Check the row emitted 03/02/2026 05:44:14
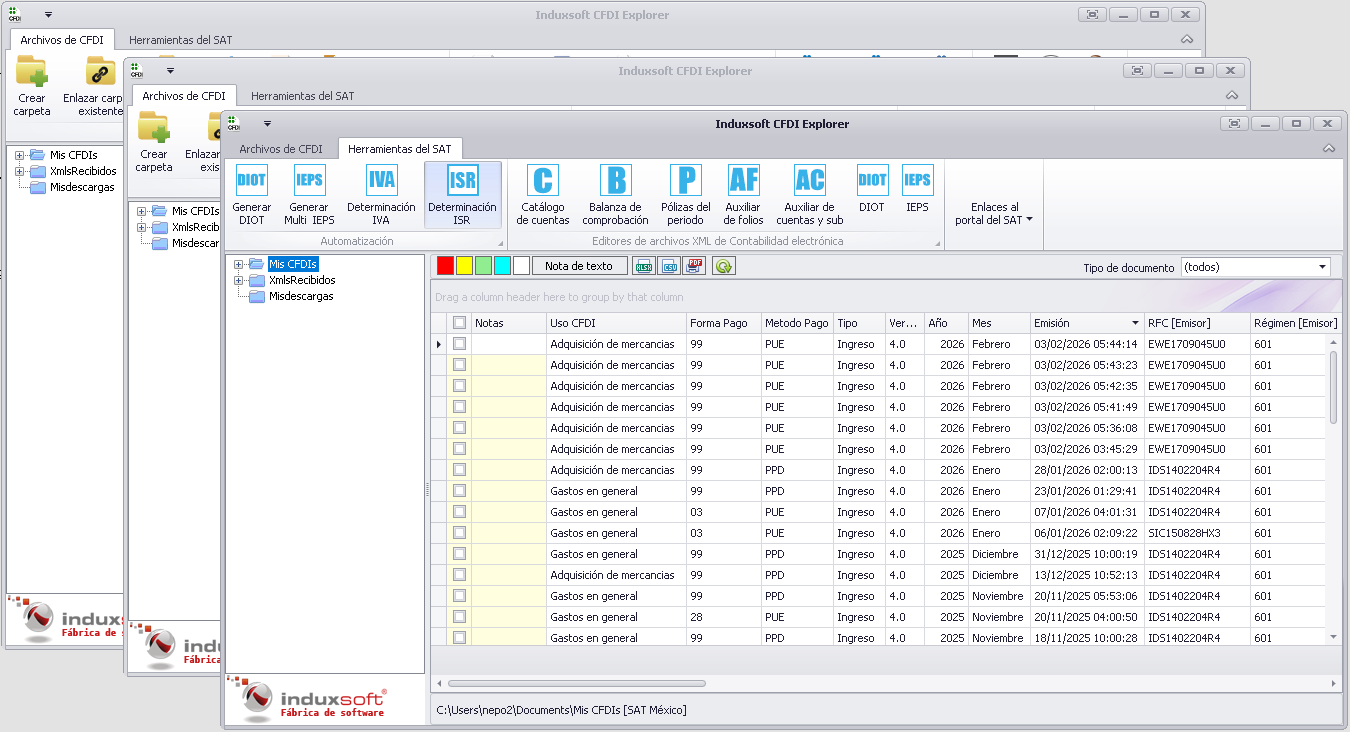1350x732 pixels. (x=459, y=344)
